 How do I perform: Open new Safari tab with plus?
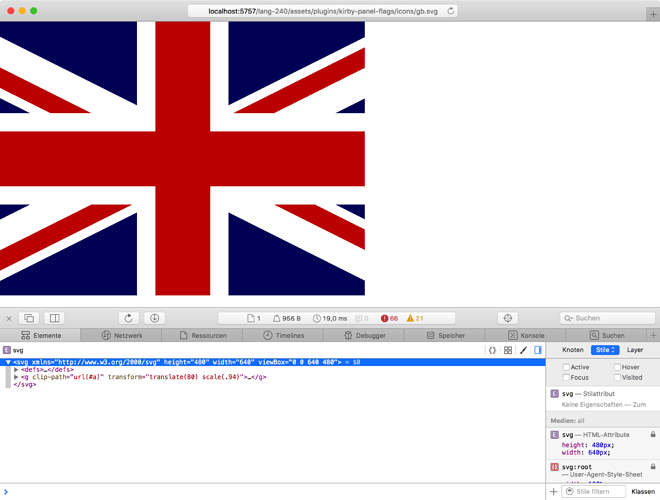(653, 14)
